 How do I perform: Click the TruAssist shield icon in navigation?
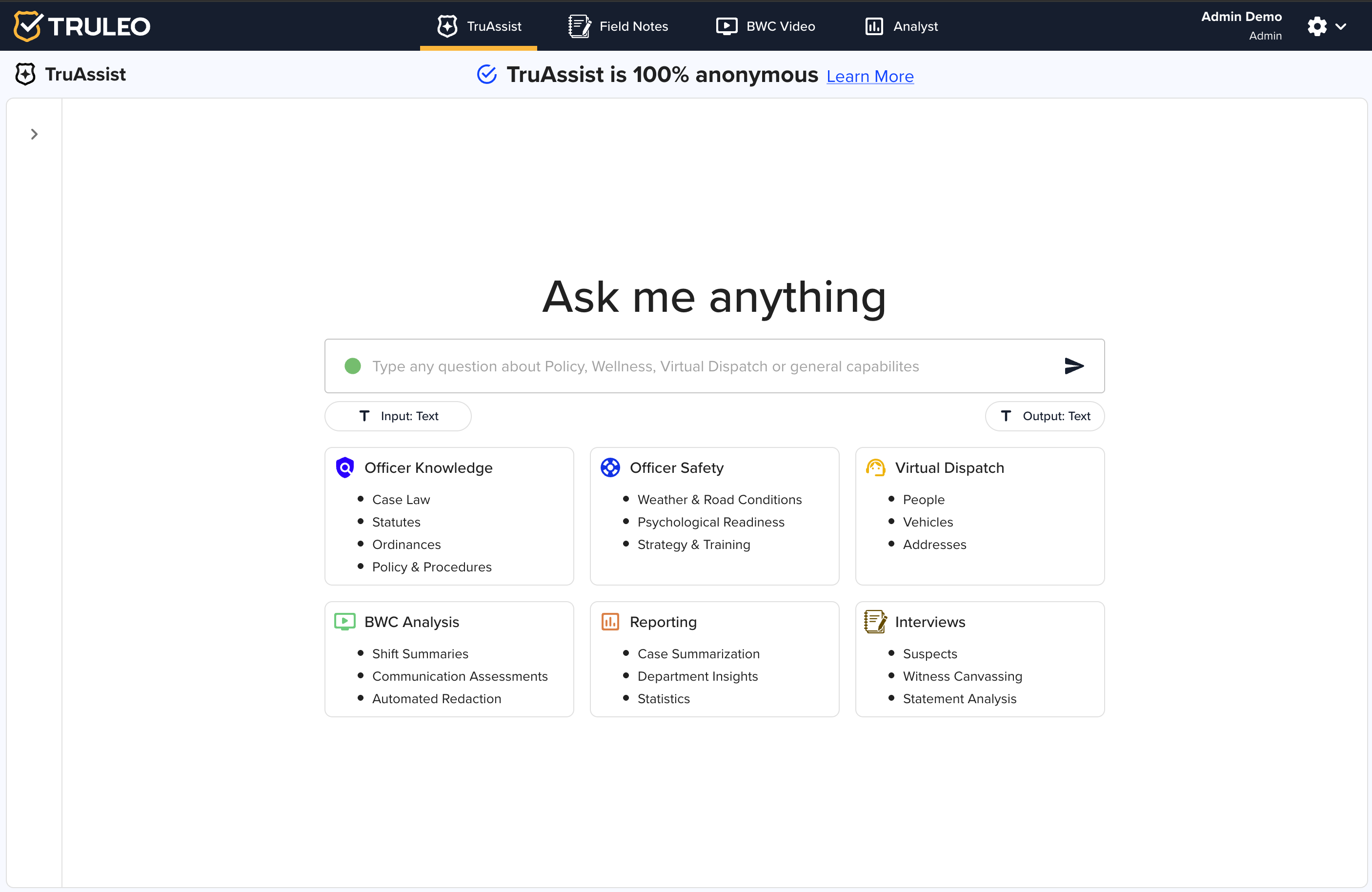[447, 26]
